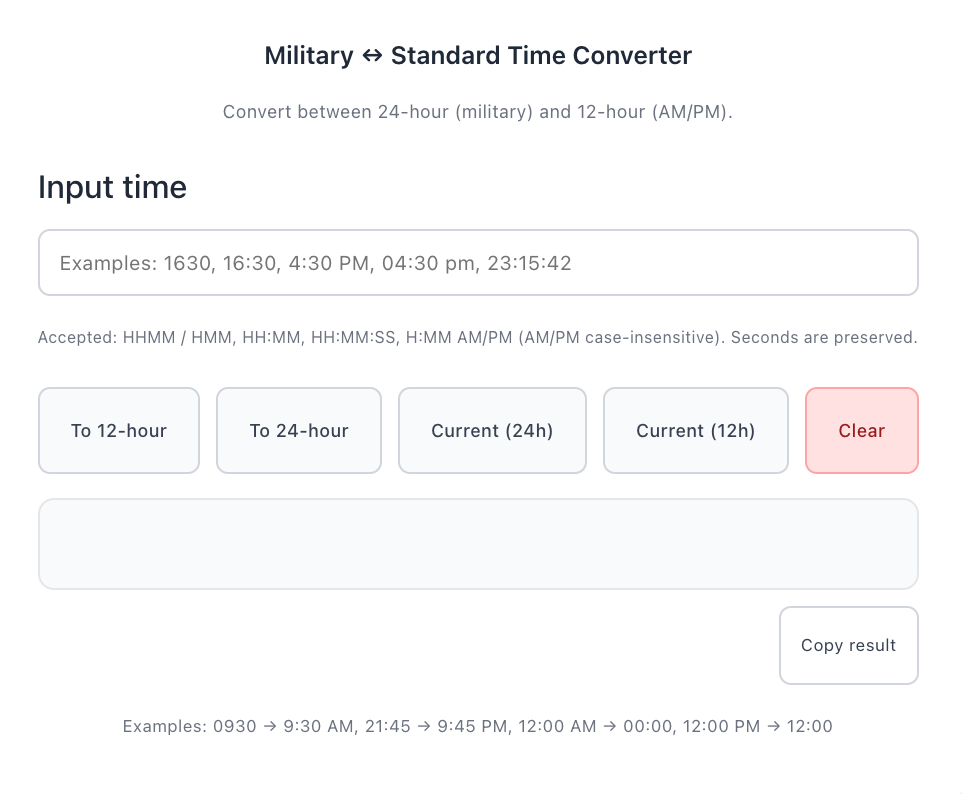Insert current time via Current (24h)

tap(492, 431)
